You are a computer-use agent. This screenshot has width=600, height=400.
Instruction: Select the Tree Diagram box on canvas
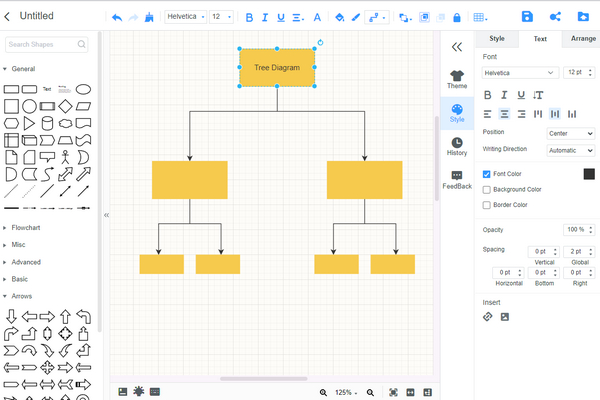click(277, 67)
